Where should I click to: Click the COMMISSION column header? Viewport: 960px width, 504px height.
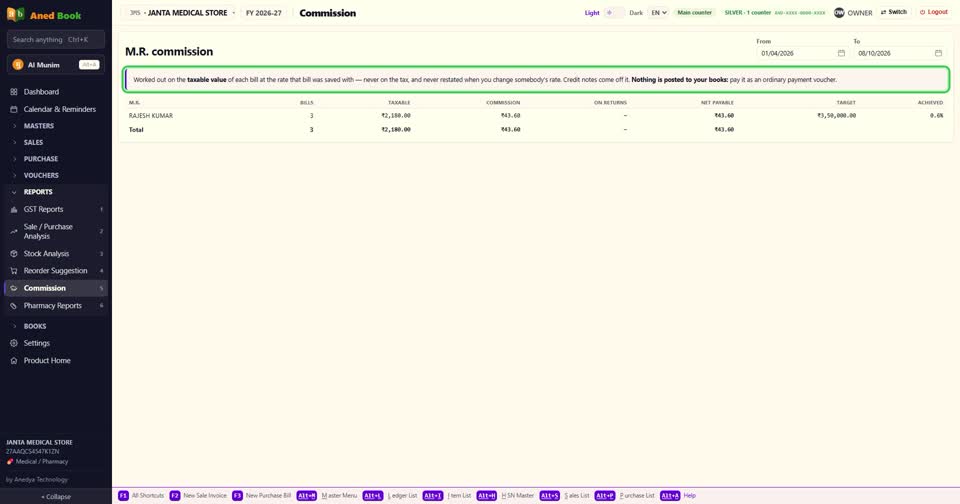pos(503,102)
